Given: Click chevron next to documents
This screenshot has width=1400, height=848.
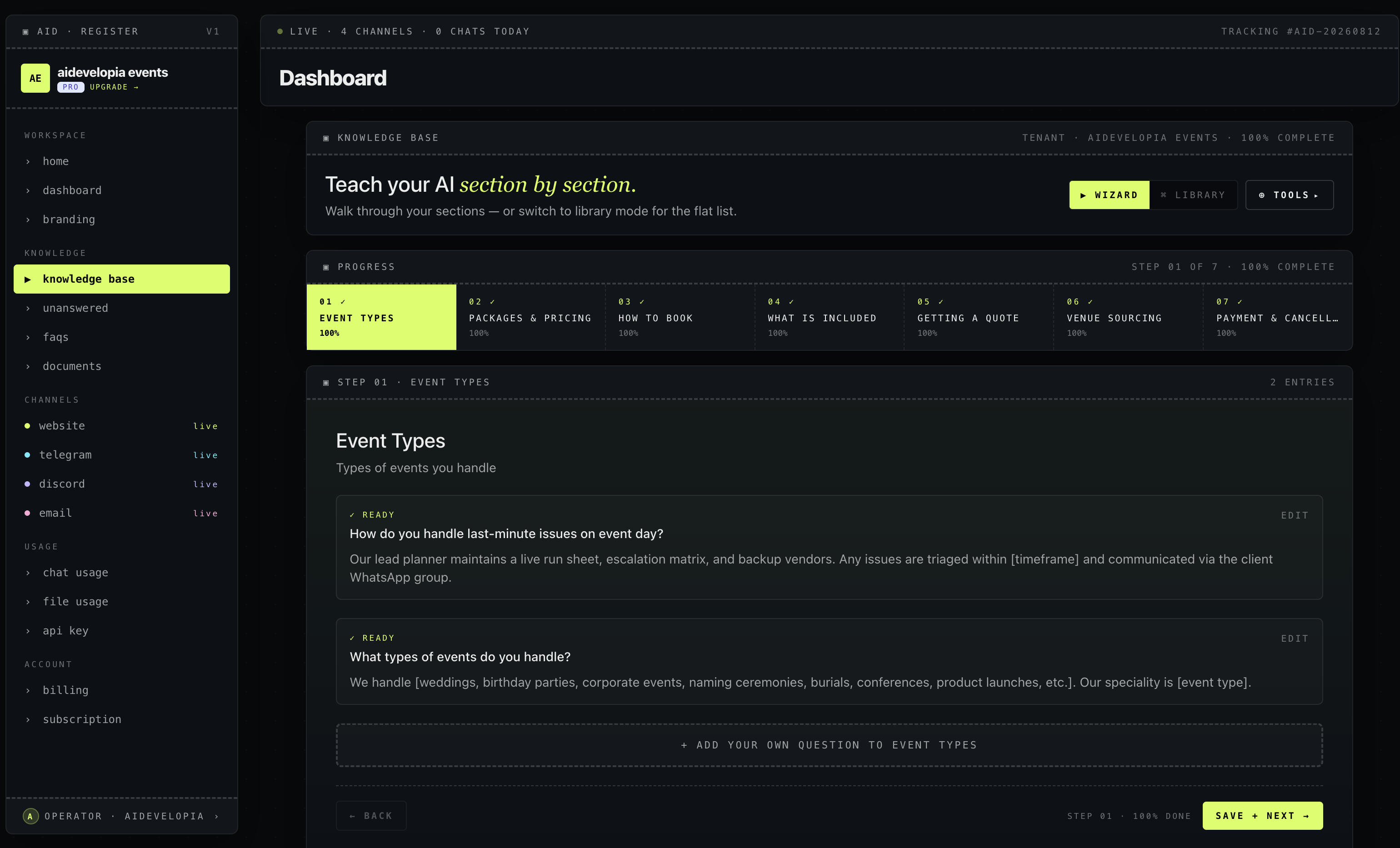Looking at the screenshot, I should click(x=28, y=366).
